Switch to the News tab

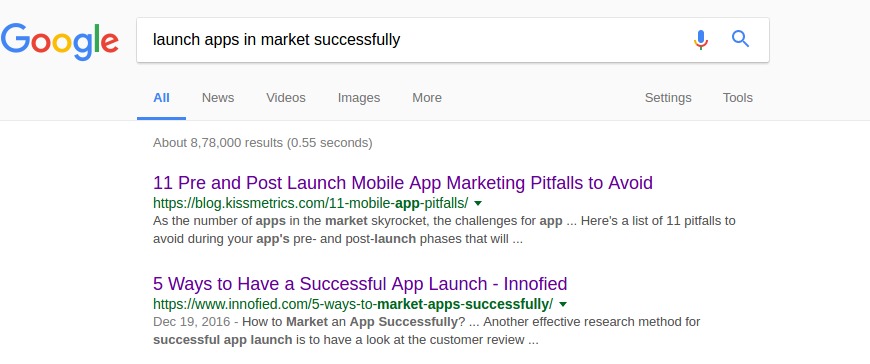pyautogui.click(x=218, y=98)
